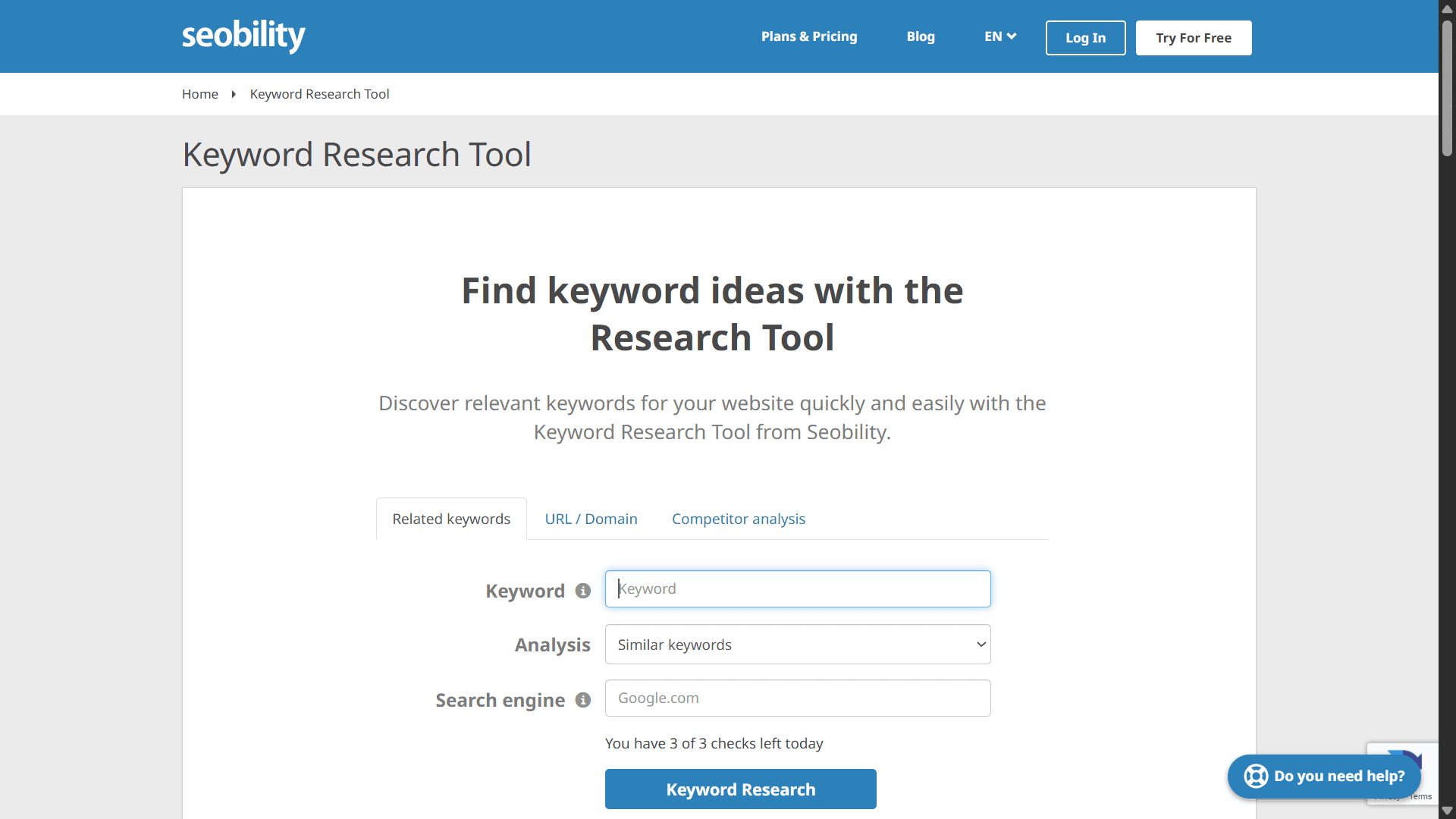
Task: Click the Google.com search engine field
Action: 798,698
